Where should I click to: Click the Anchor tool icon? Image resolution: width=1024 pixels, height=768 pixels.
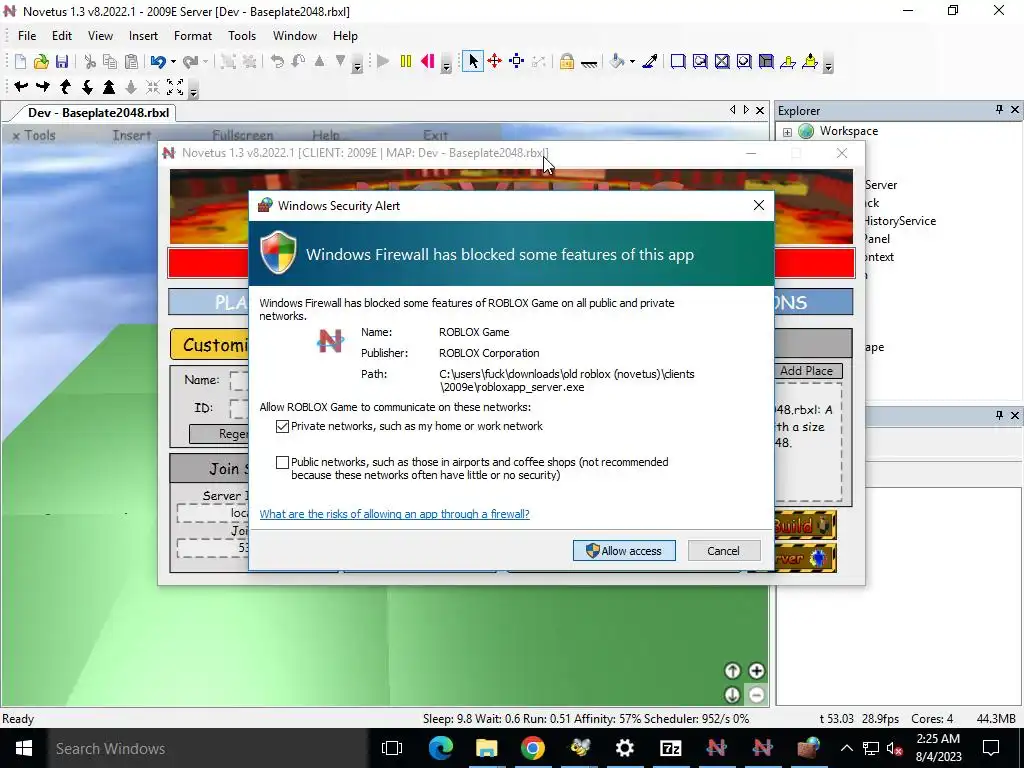click(589, 63)
